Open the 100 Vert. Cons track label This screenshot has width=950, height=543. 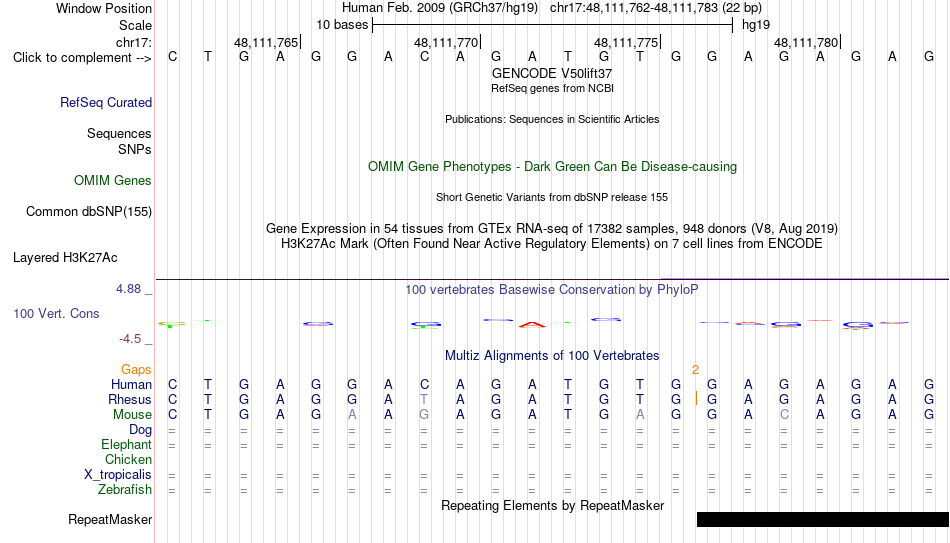56,313
